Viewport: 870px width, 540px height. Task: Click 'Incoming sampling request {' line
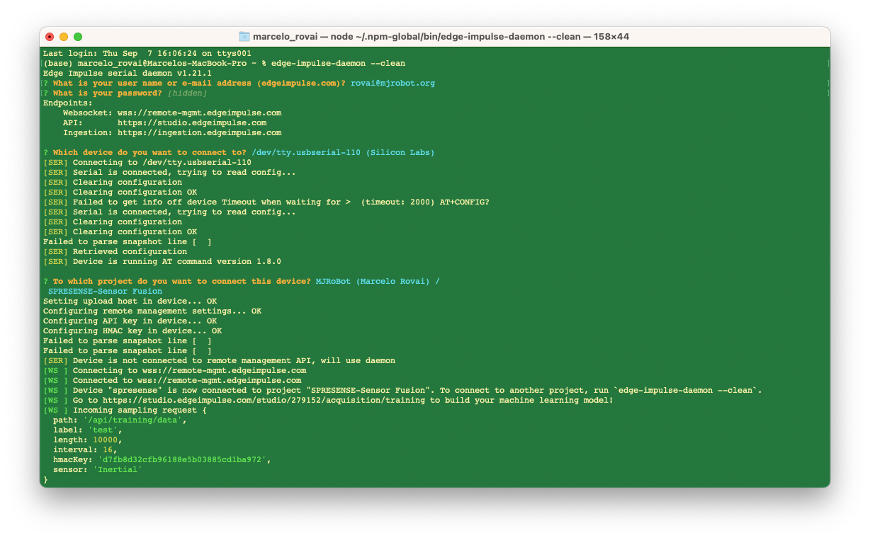[x=125, y=410]
